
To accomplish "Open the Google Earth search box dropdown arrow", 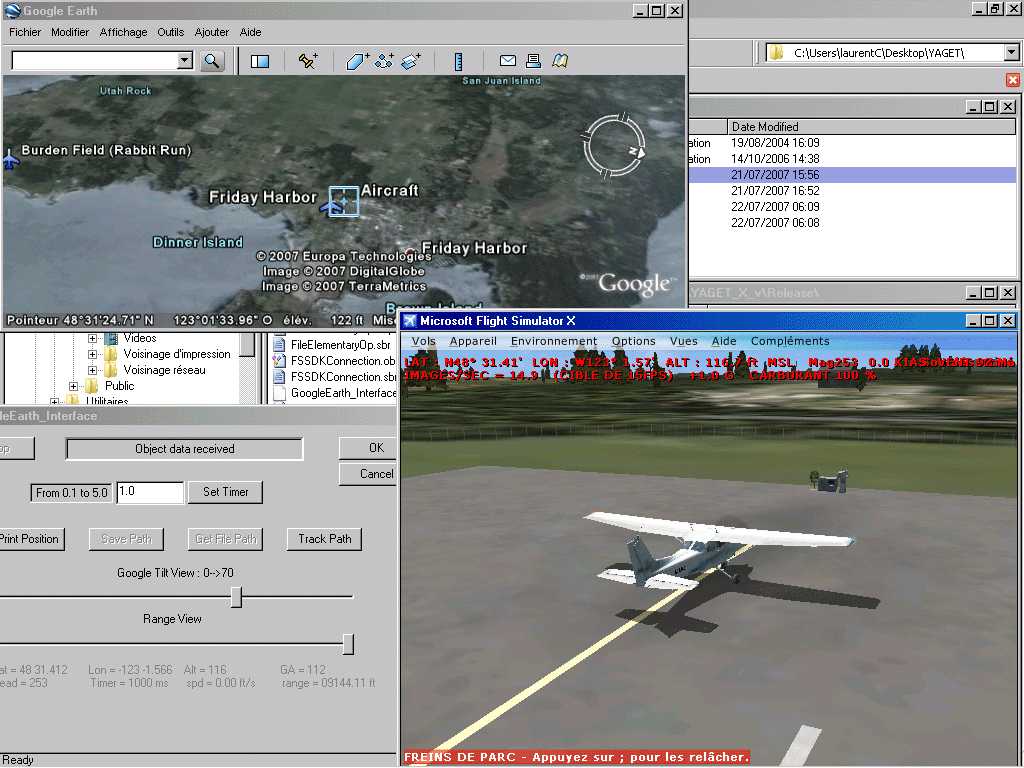I will point(184,61).
